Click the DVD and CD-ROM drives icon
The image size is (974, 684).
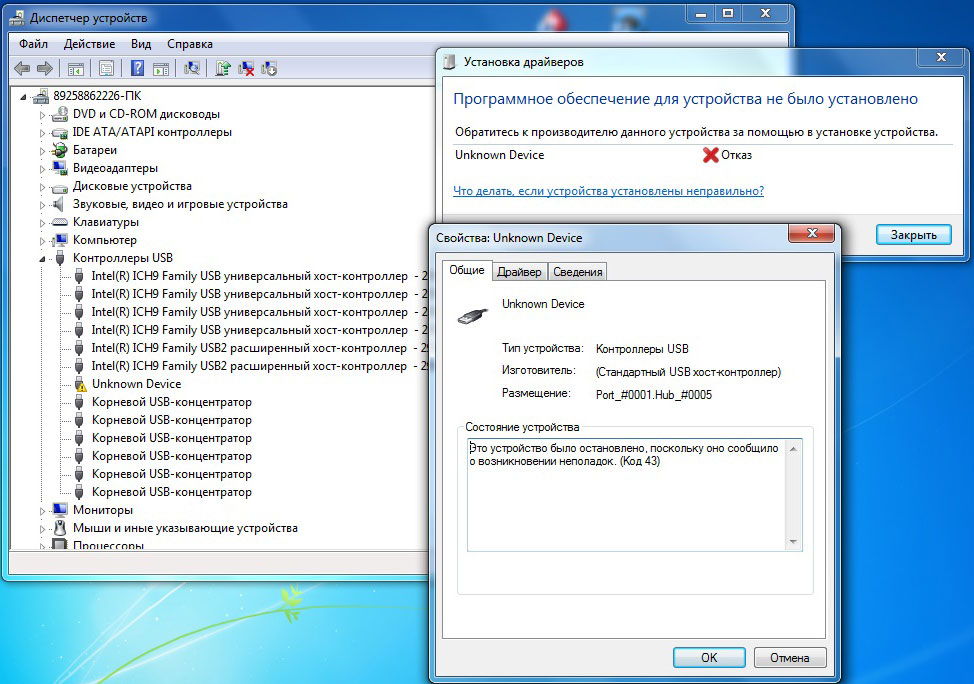tap(60, 114)
